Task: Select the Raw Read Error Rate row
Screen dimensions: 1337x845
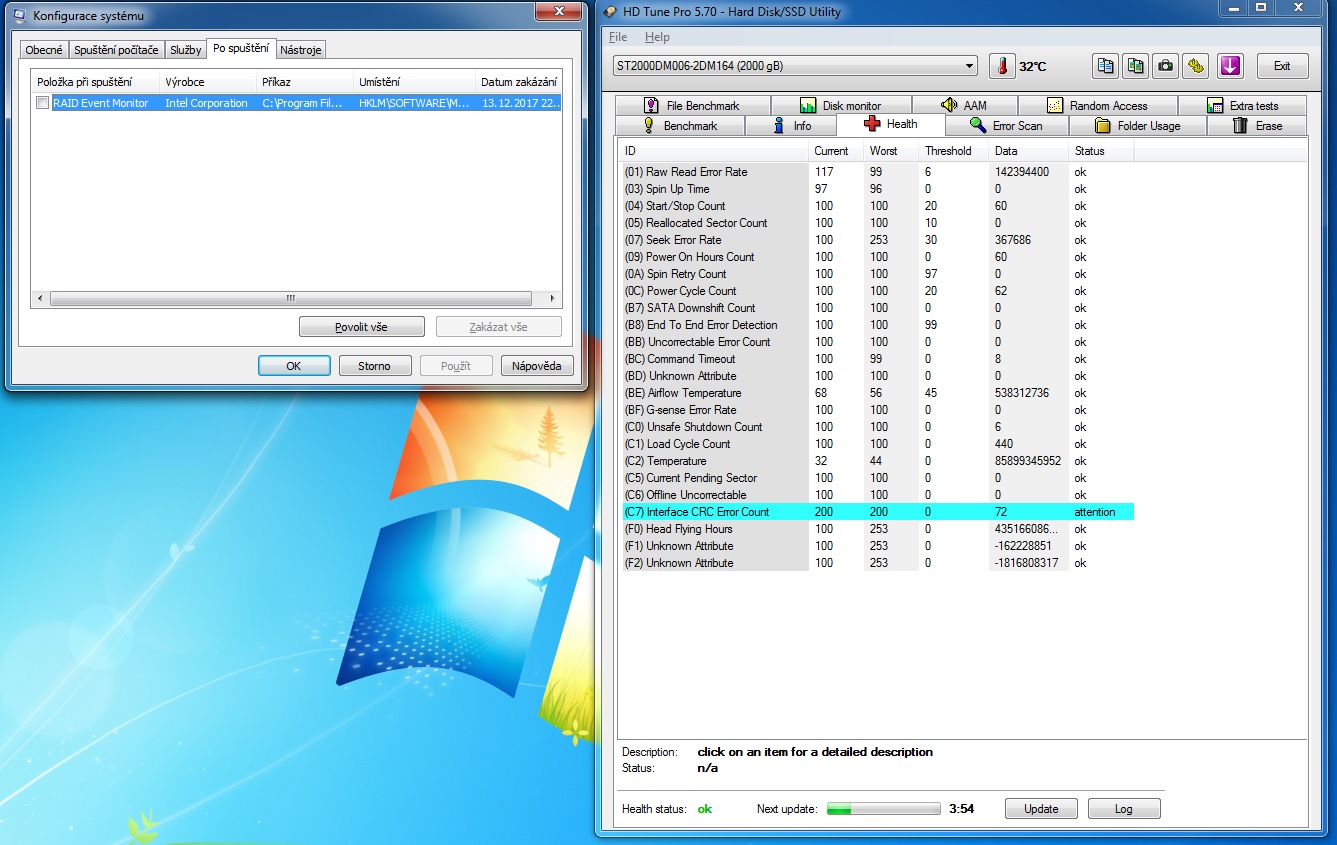Action: pos(876,172)
